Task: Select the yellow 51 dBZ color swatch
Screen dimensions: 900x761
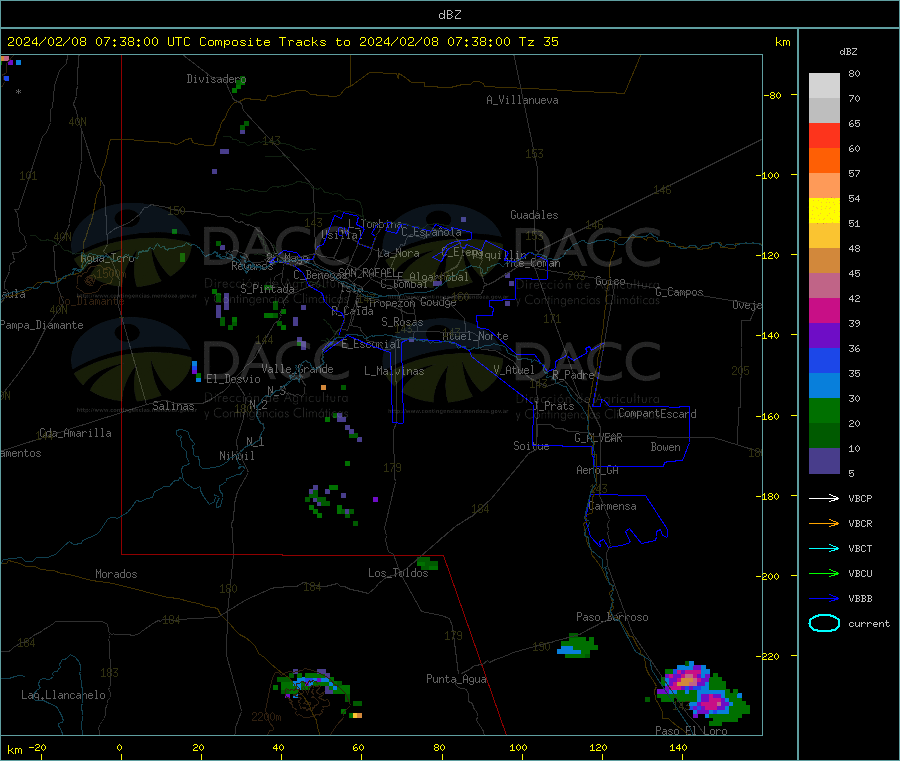Action: (x=824, y=211)
